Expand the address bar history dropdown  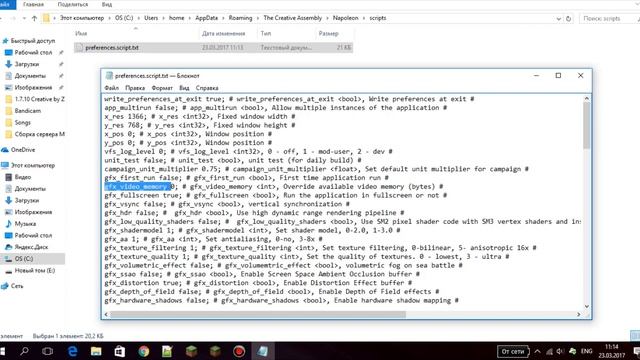click(x=558, y=18)
